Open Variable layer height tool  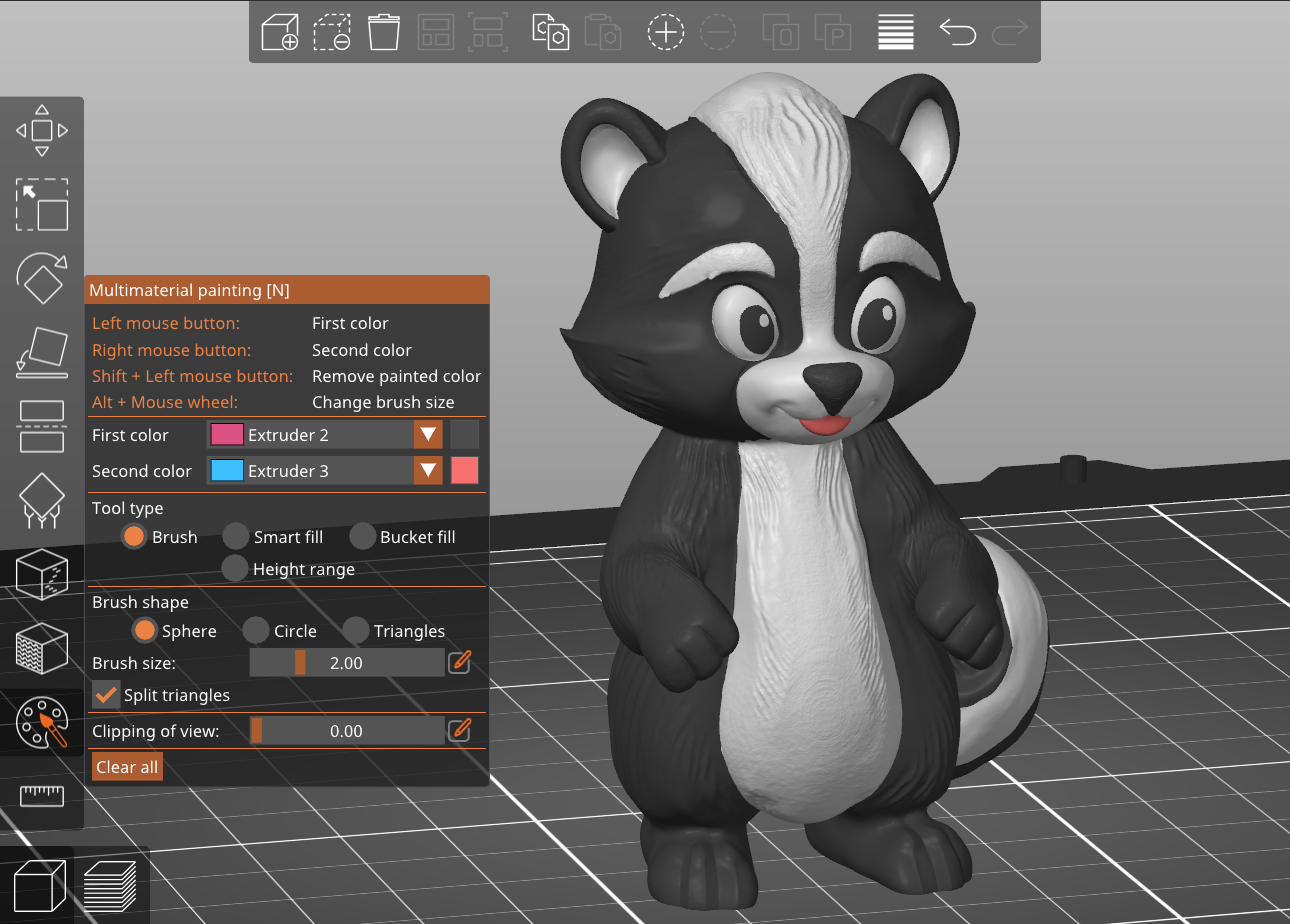896,32
